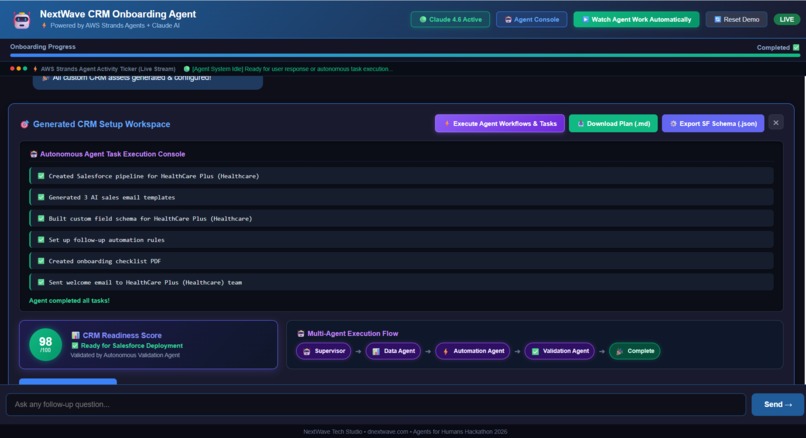806x438 pixels.
Task: Click 'Agent completed all tasks!' text
Action: (69, 301)
